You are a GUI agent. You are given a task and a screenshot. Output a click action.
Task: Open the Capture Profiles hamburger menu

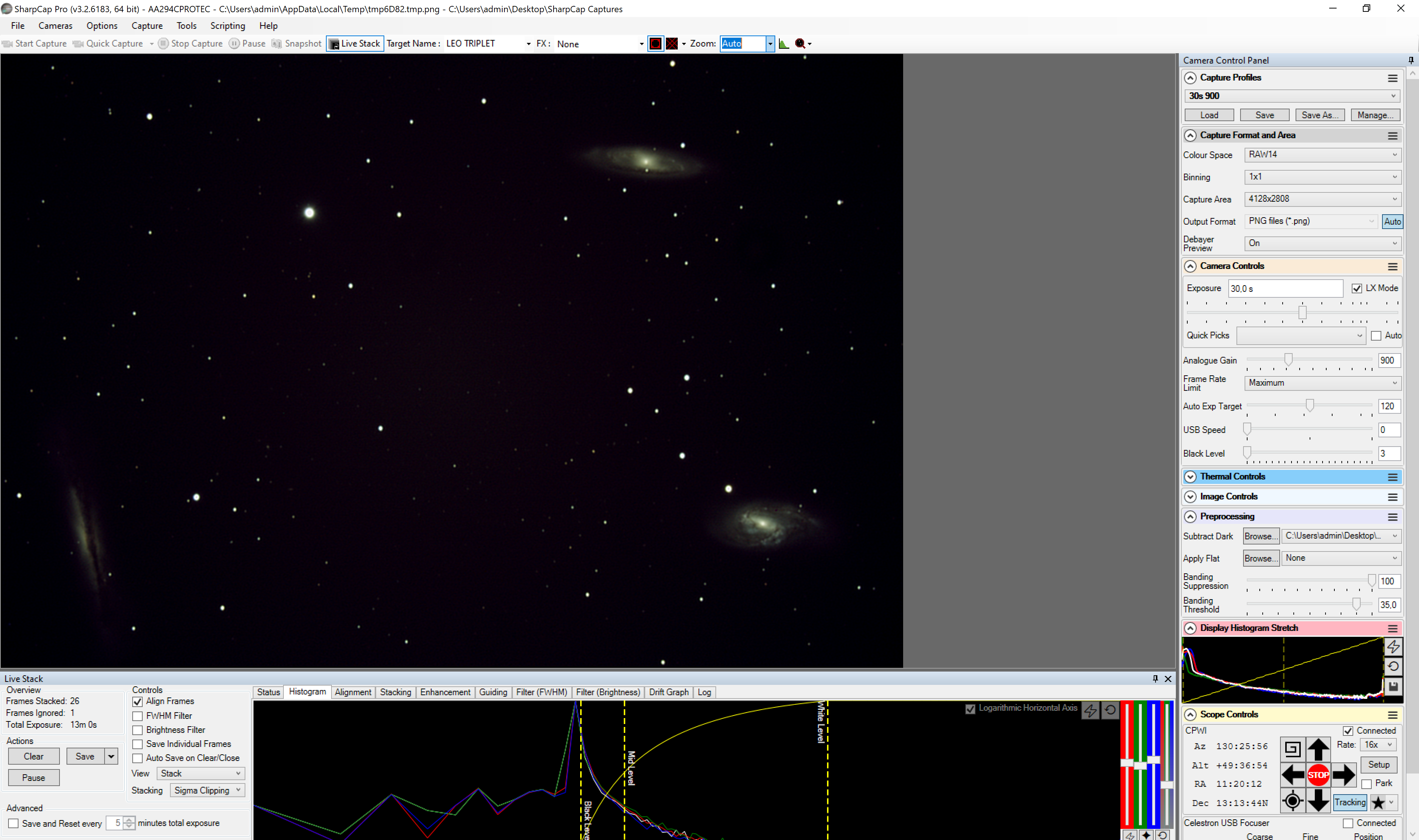1392,78
